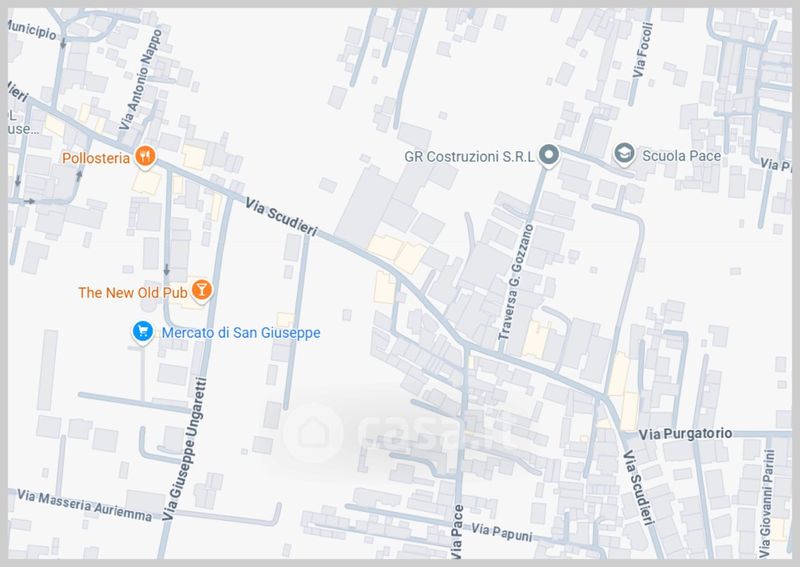Viewport: 800px width, 567px height.
Task: Click the Via Masseria Auriemma street label
Action: [x=85, y=505]
